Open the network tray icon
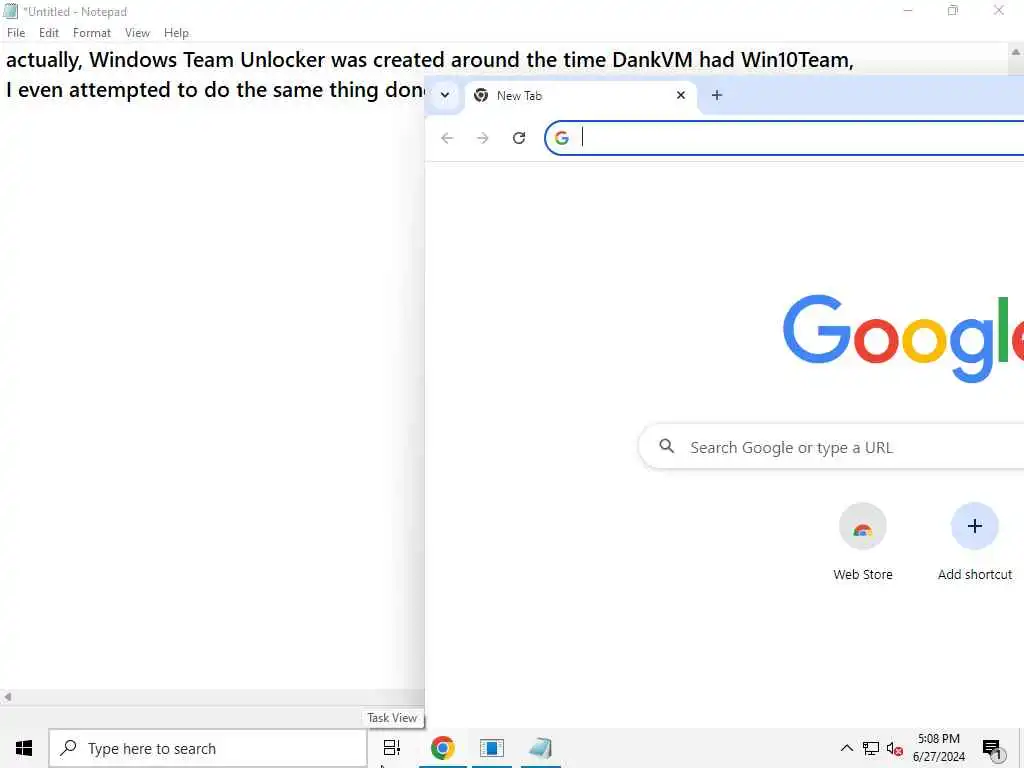Screen dimensions: 1024x768 tap(871, 748)
